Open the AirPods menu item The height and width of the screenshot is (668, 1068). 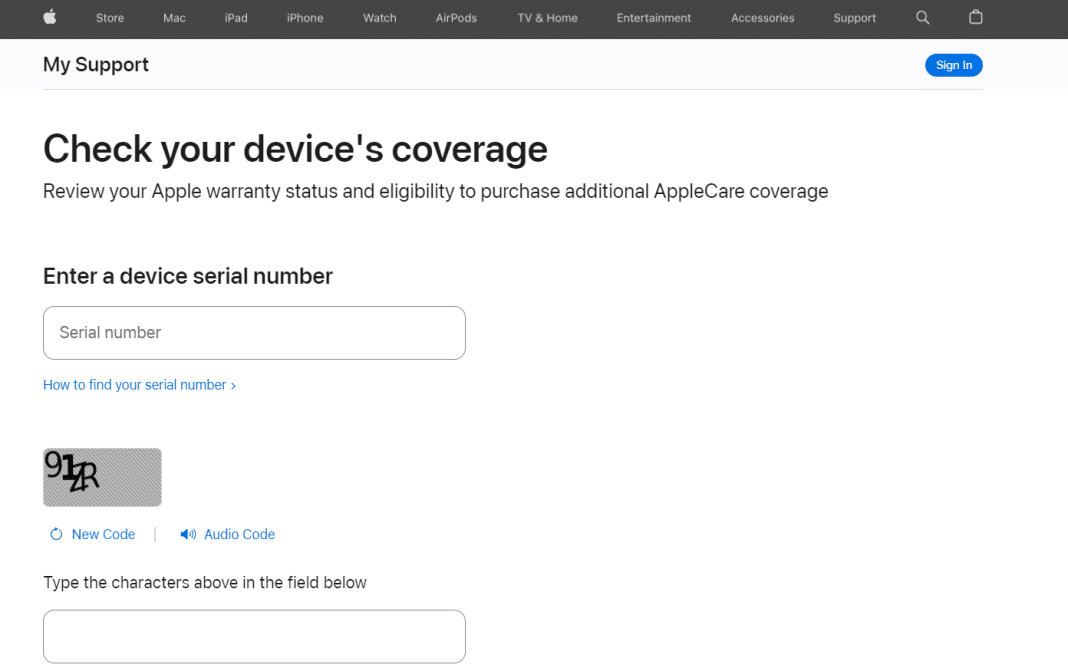[456, 18]
